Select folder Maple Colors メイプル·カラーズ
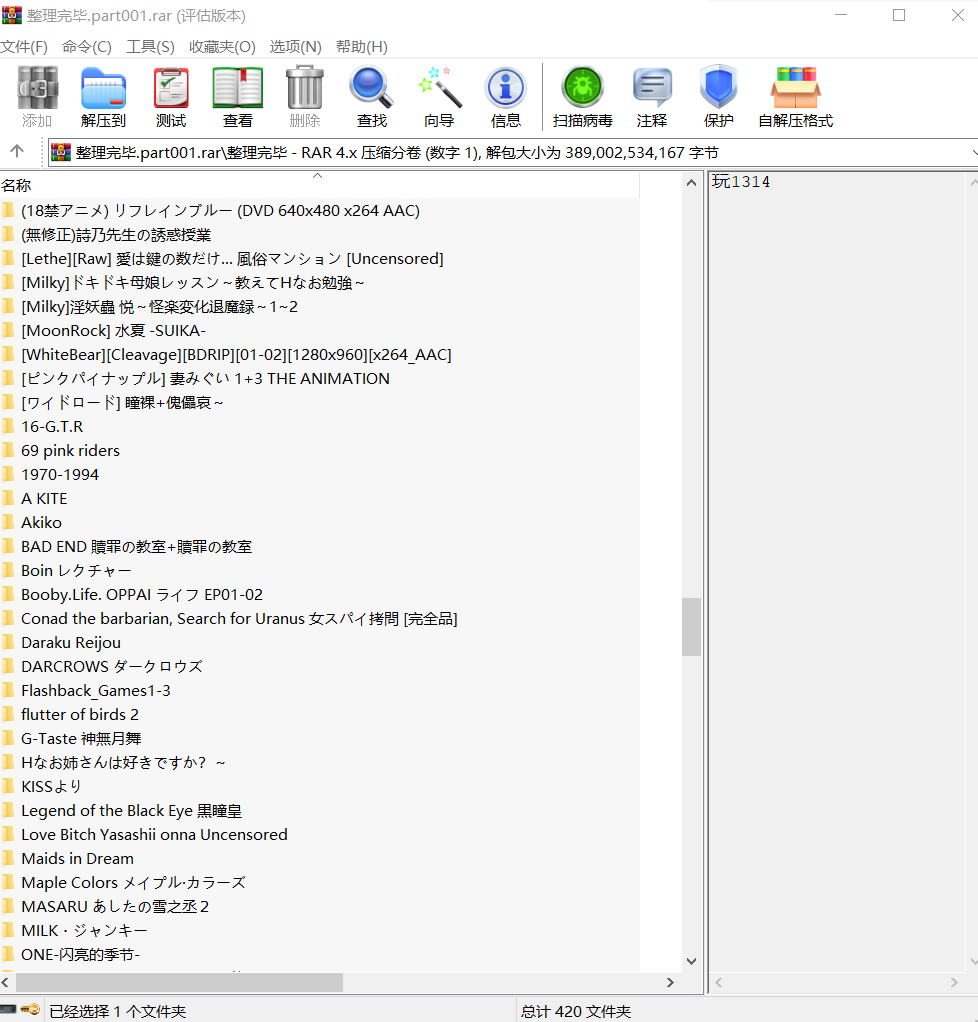The image size is (978, 1022). 134,883
